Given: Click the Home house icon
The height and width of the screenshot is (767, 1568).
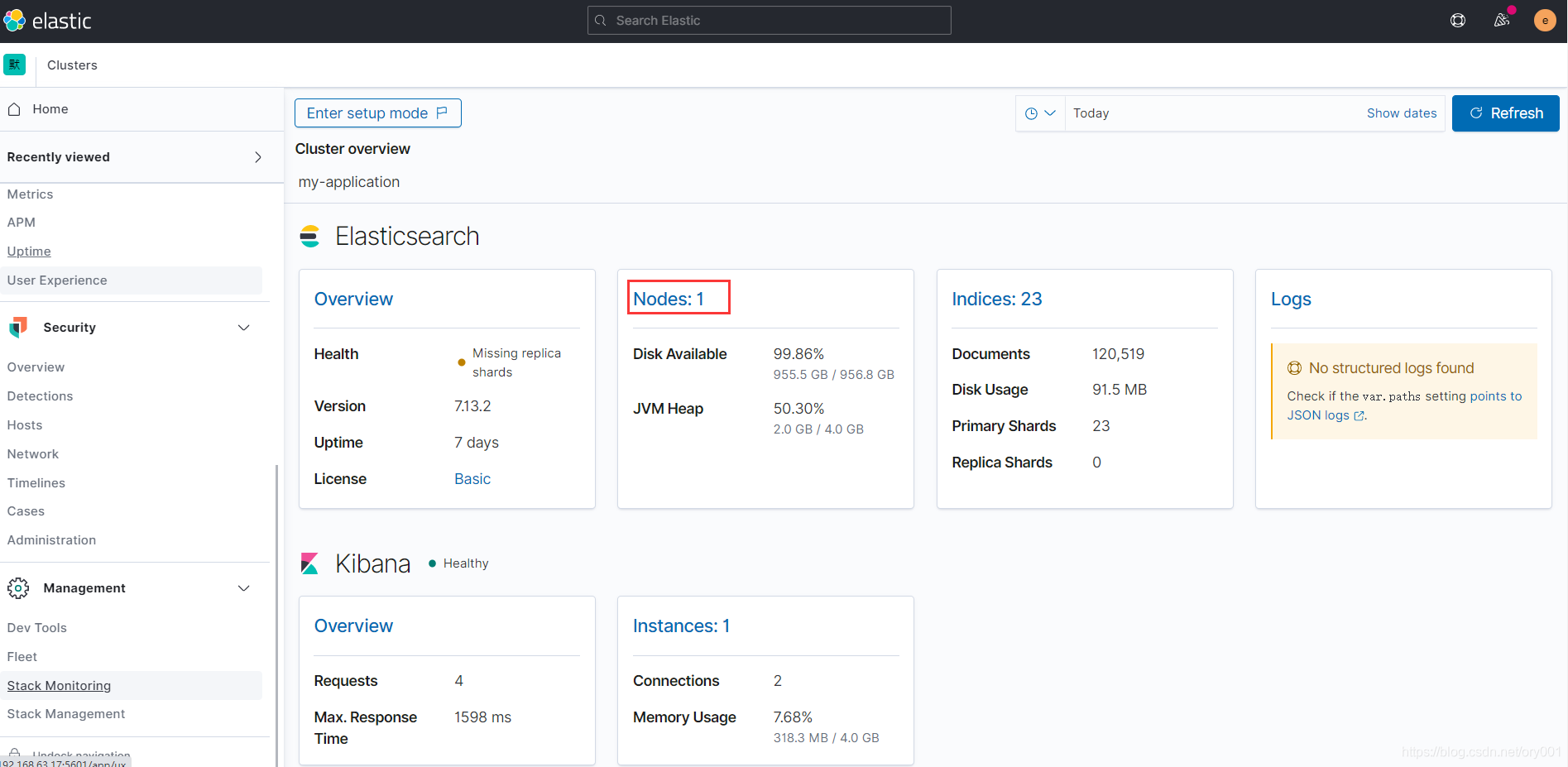Looking at the screenshot, I should pyautogui.click(x=14, y=109).
